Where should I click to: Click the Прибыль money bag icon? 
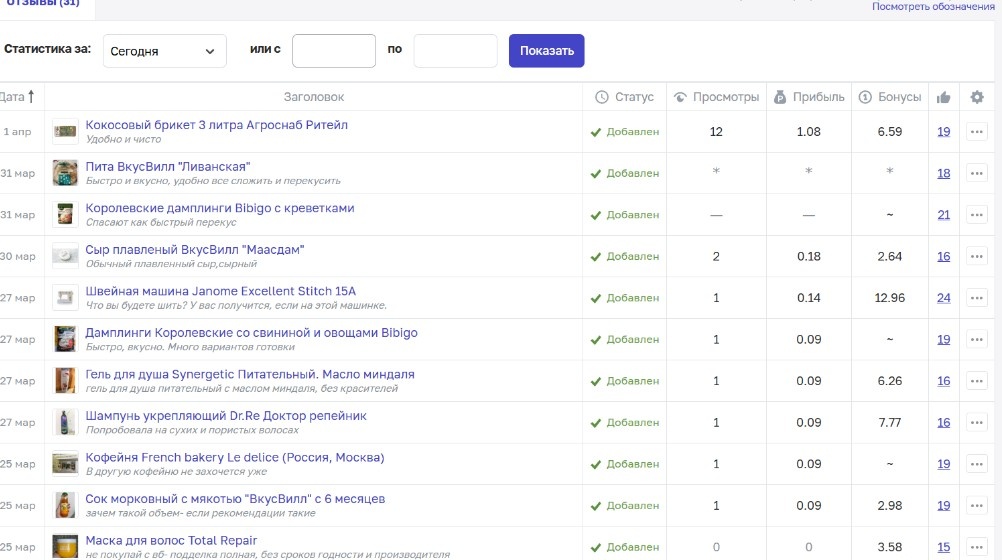tap(780, 97)
